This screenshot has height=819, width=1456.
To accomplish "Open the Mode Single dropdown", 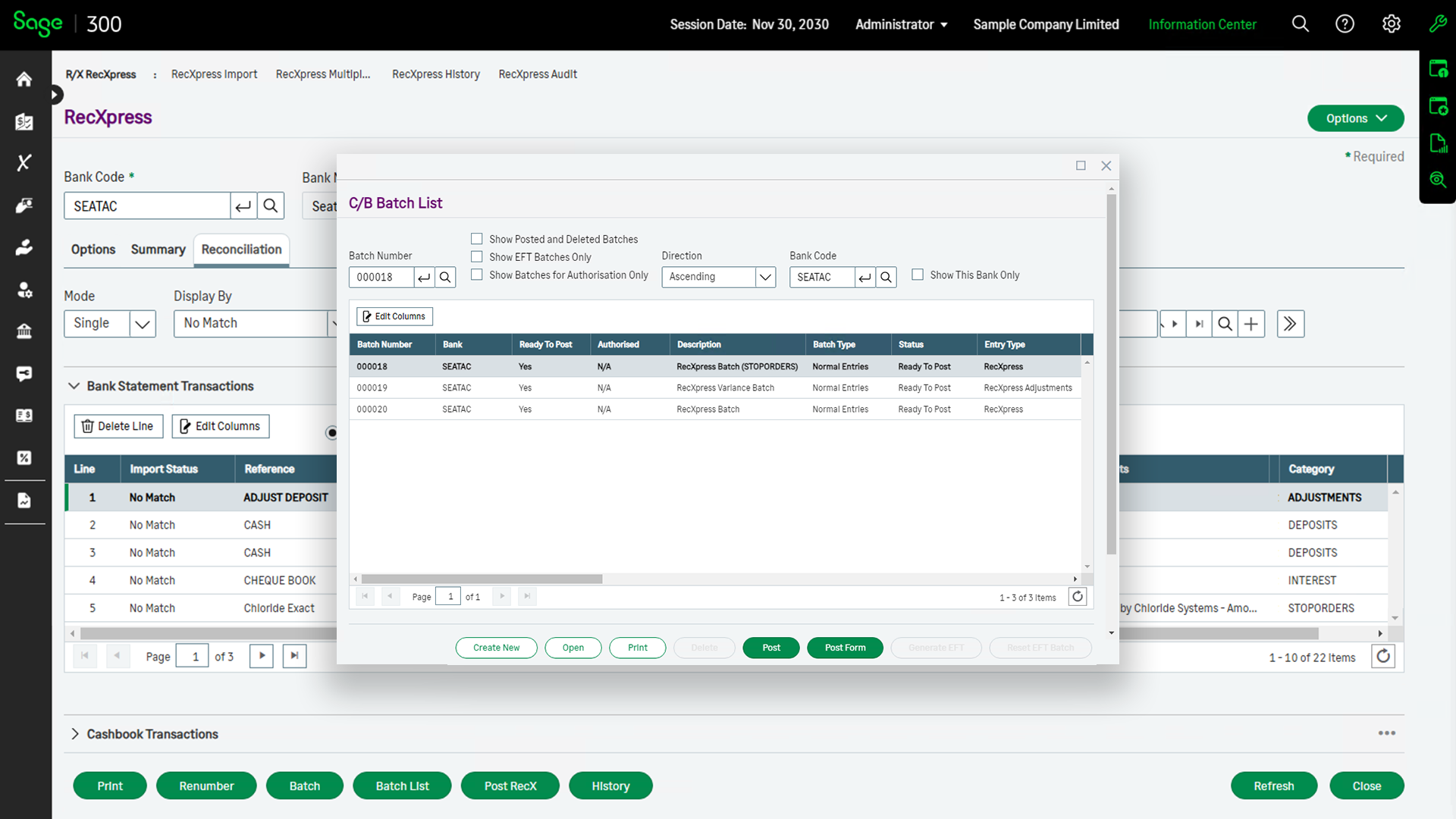I will point(142,324).
